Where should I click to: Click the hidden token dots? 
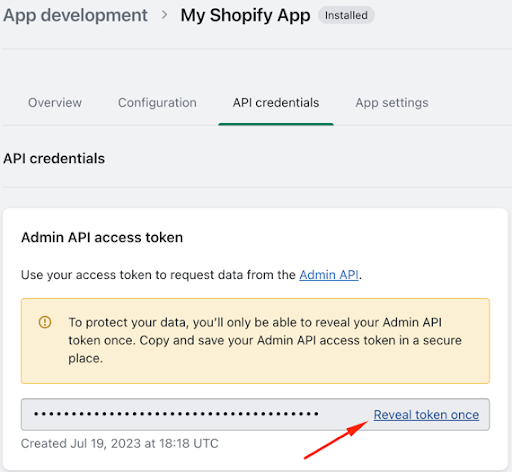point(176,414)
